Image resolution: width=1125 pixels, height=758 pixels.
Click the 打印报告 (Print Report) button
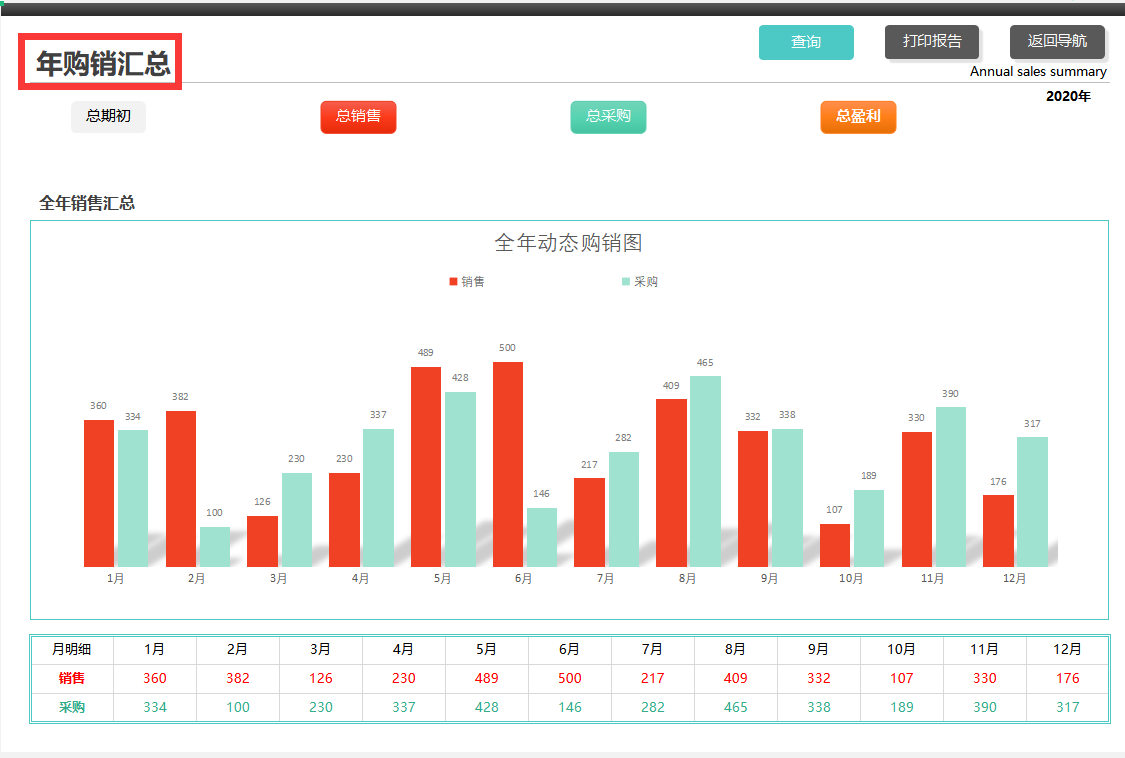tap(932, 41)
